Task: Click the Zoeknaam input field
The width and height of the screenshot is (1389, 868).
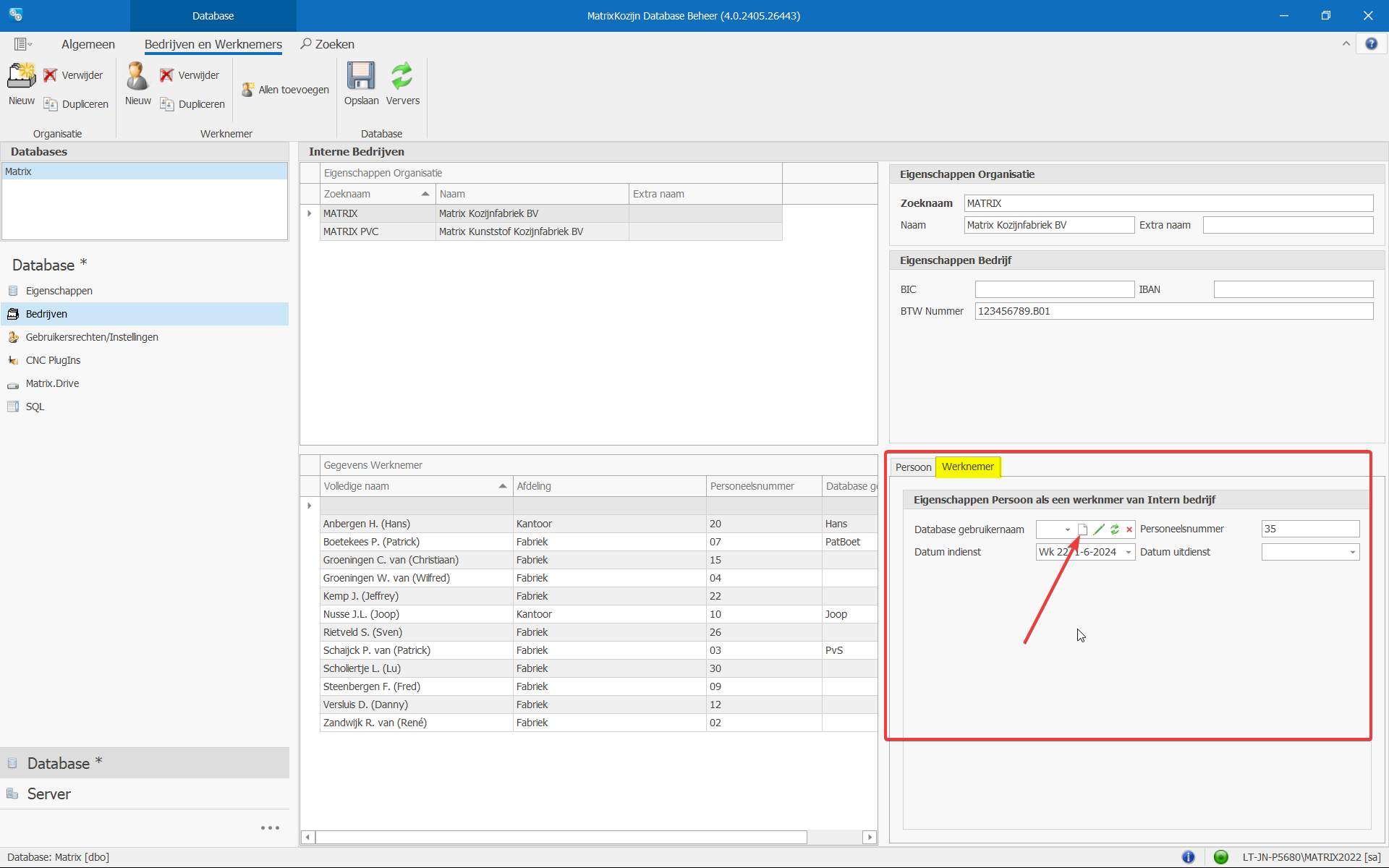Action: point(1168,203)
